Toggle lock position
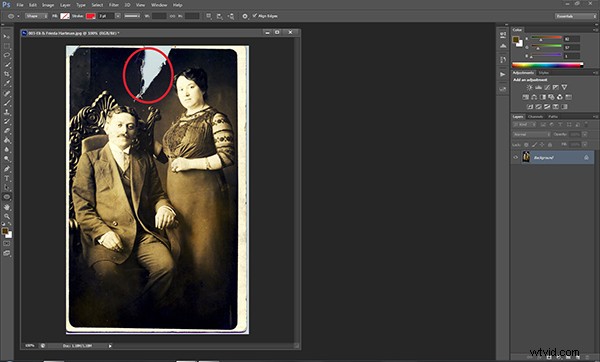The width and height of the screenshot is (600, 362). click(x=542, y=145)
